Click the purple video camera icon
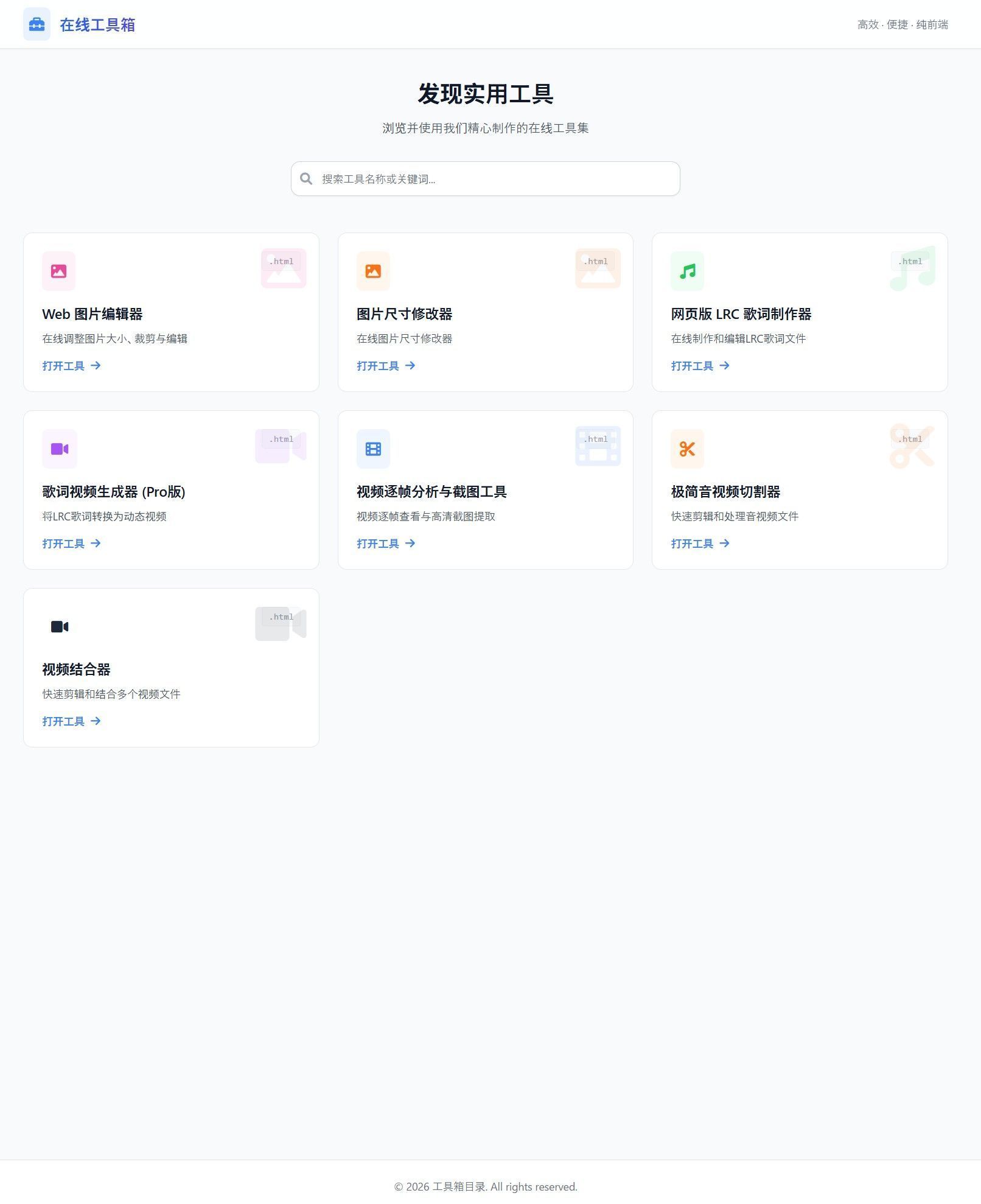 point(60,449)
